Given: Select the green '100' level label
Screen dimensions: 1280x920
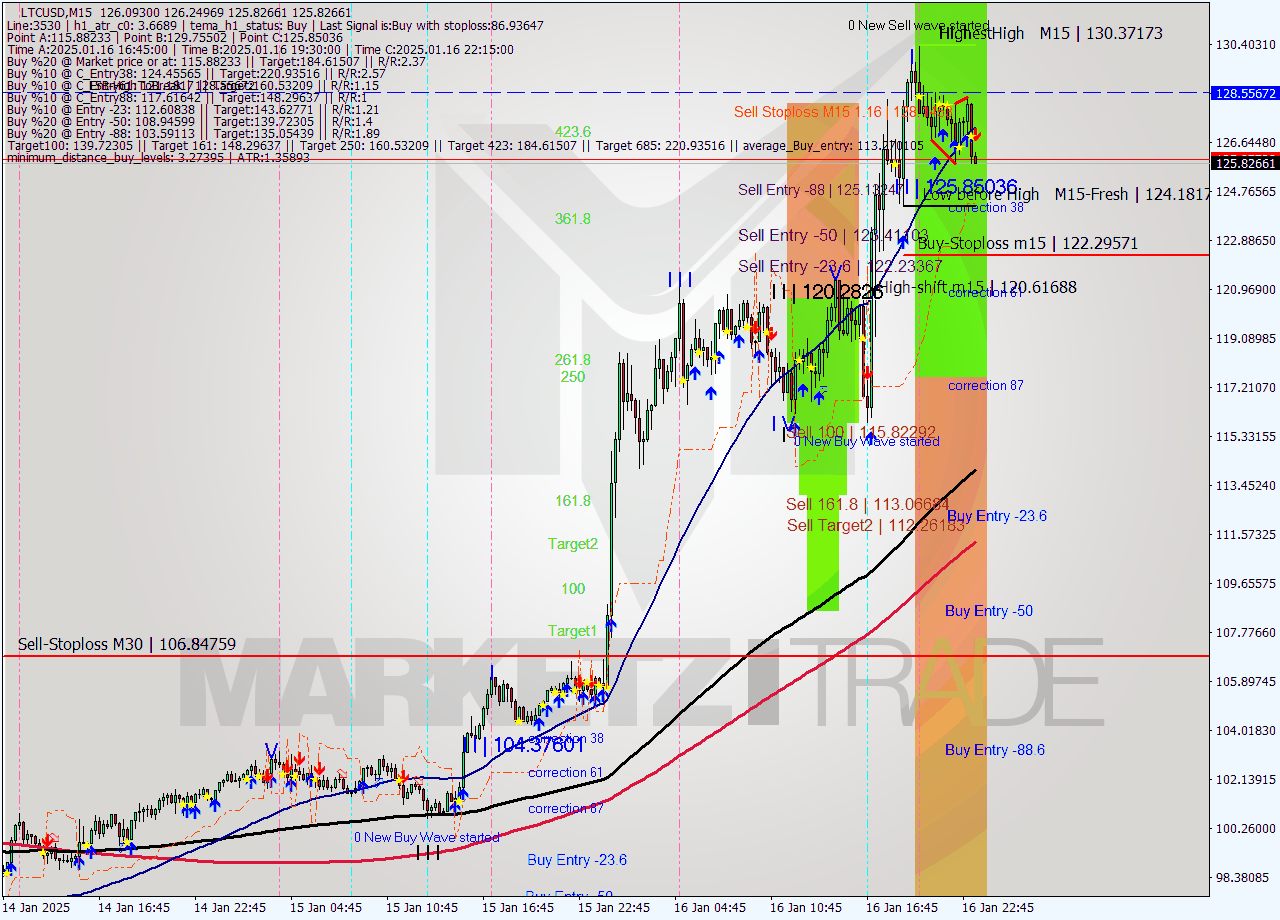Looking at the screenshot, I should click(573, 589).
